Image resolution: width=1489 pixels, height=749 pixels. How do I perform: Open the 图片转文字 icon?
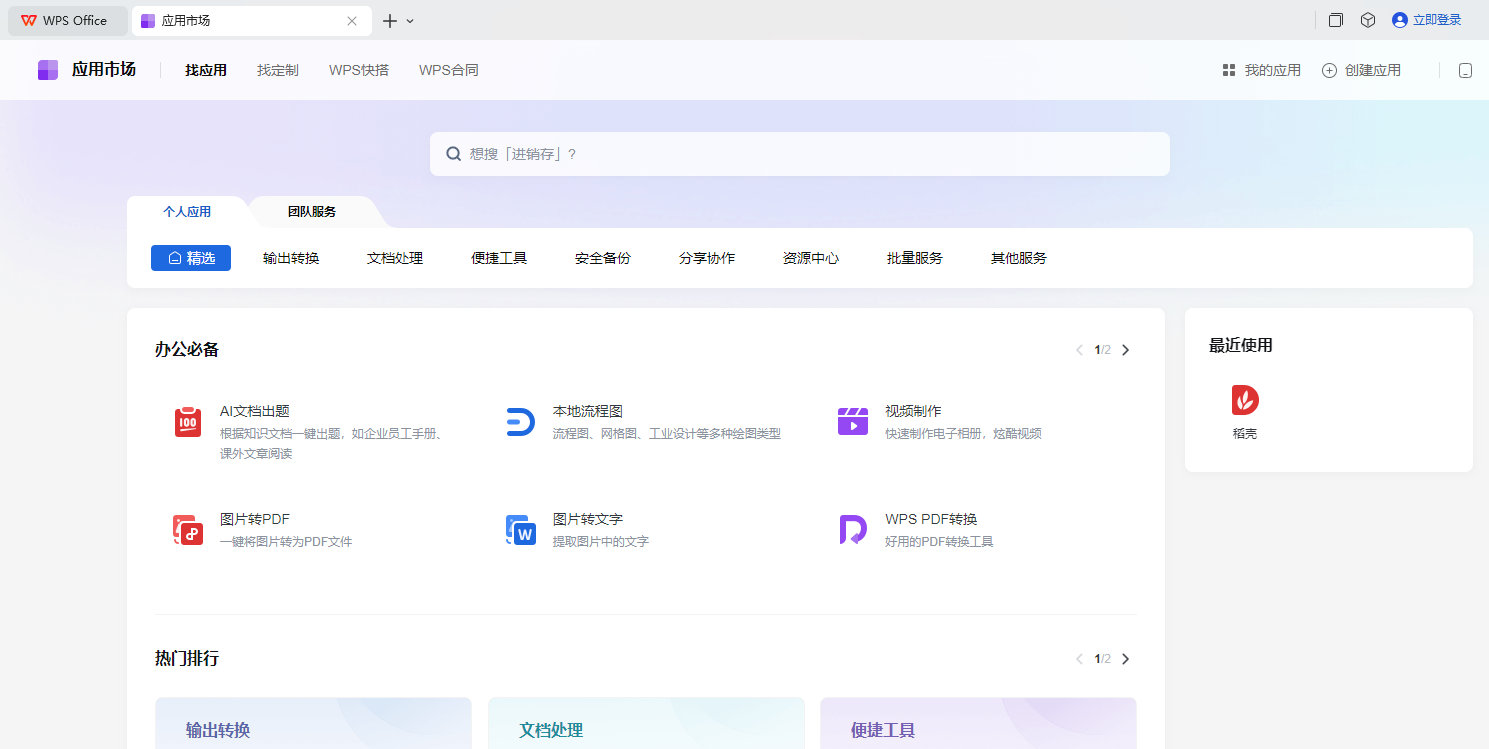pyautogui.click(x=520, y=530)
